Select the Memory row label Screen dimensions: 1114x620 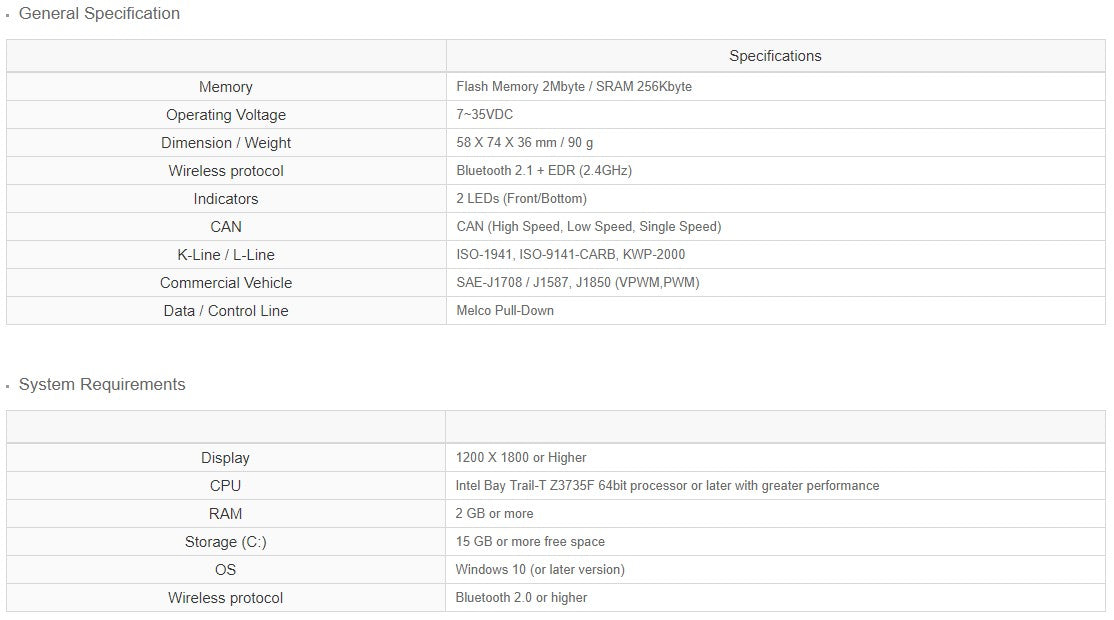(x=226, y=87)
